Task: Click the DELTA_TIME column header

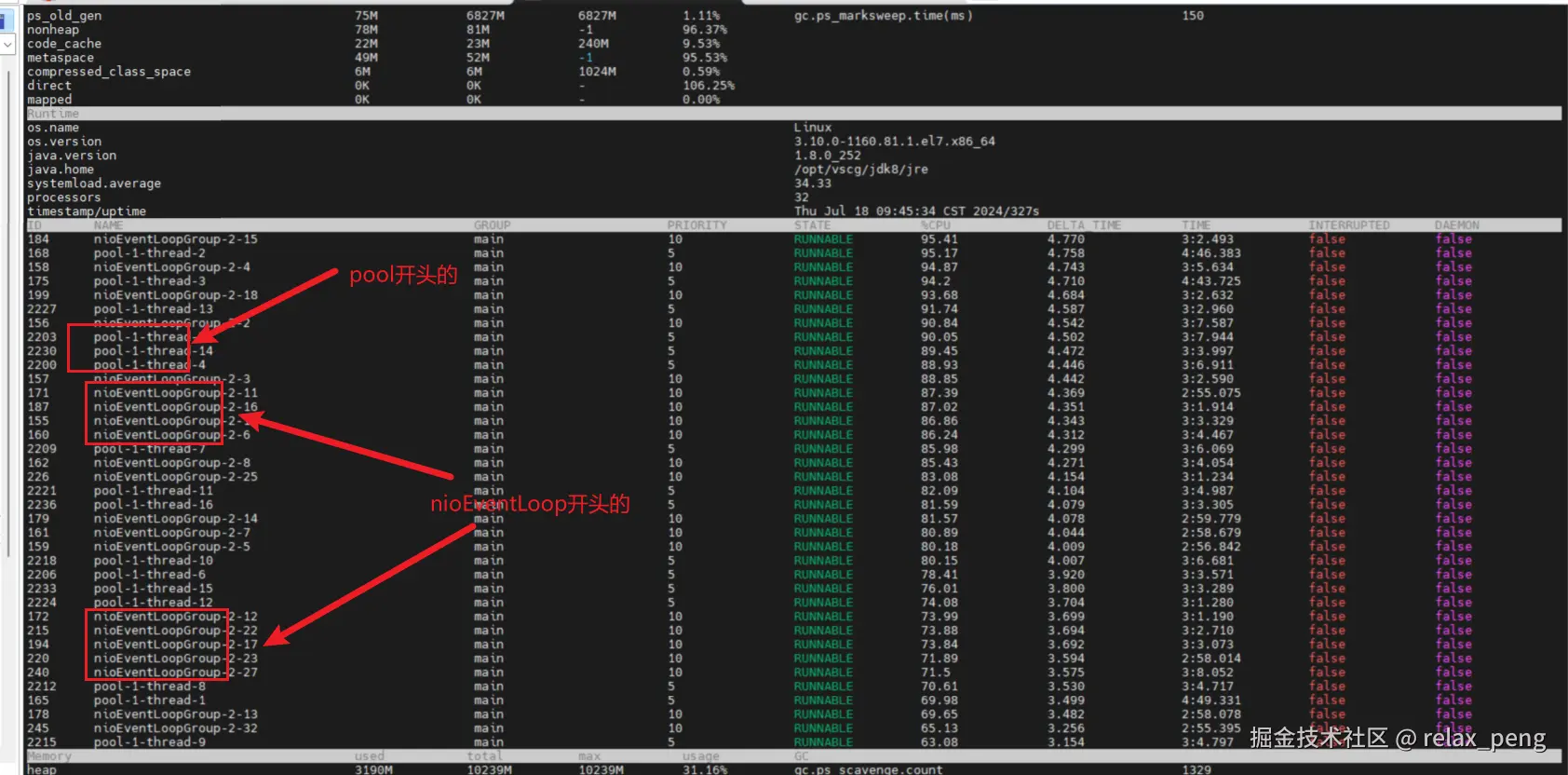Action: click(1084, 225)
